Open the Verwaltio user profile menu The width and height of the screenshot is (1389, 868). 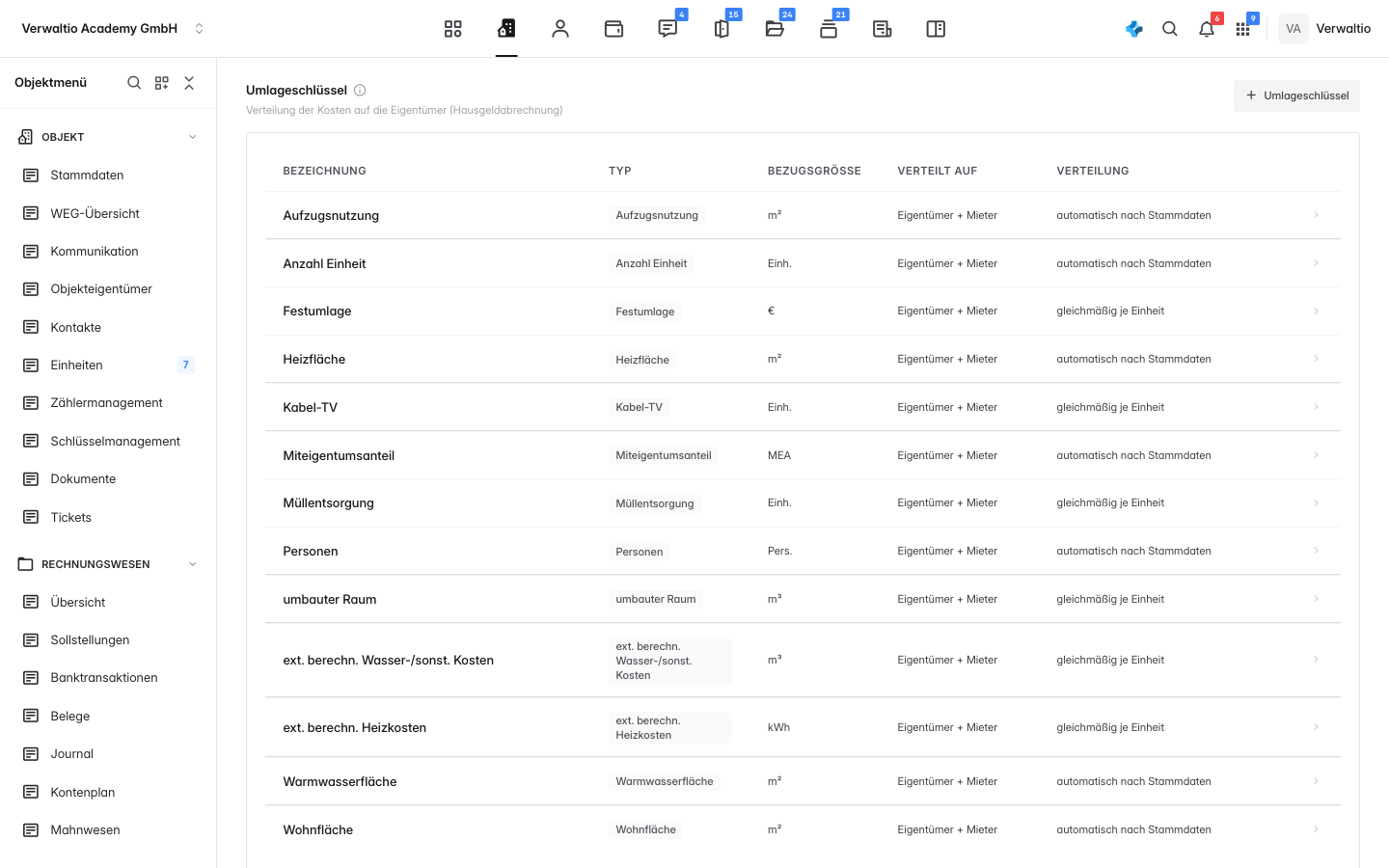click(1324, 29)
